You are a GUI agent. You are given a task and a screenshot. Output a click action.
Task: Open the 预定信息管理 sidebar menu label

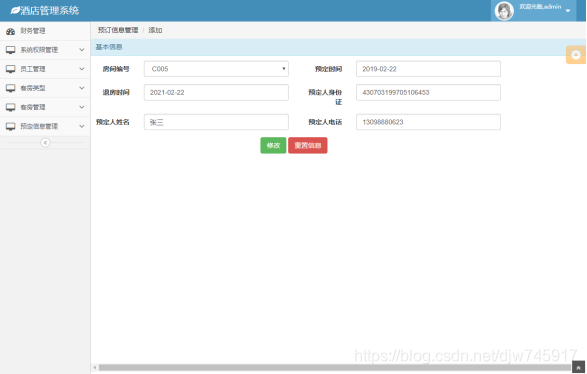39,126
